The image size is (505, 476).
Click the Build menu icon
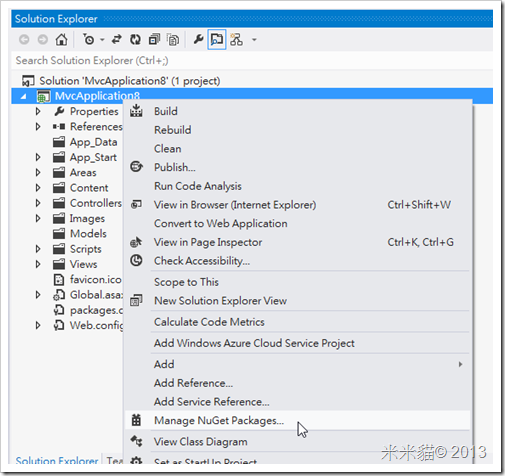click(x=136, y=111)
